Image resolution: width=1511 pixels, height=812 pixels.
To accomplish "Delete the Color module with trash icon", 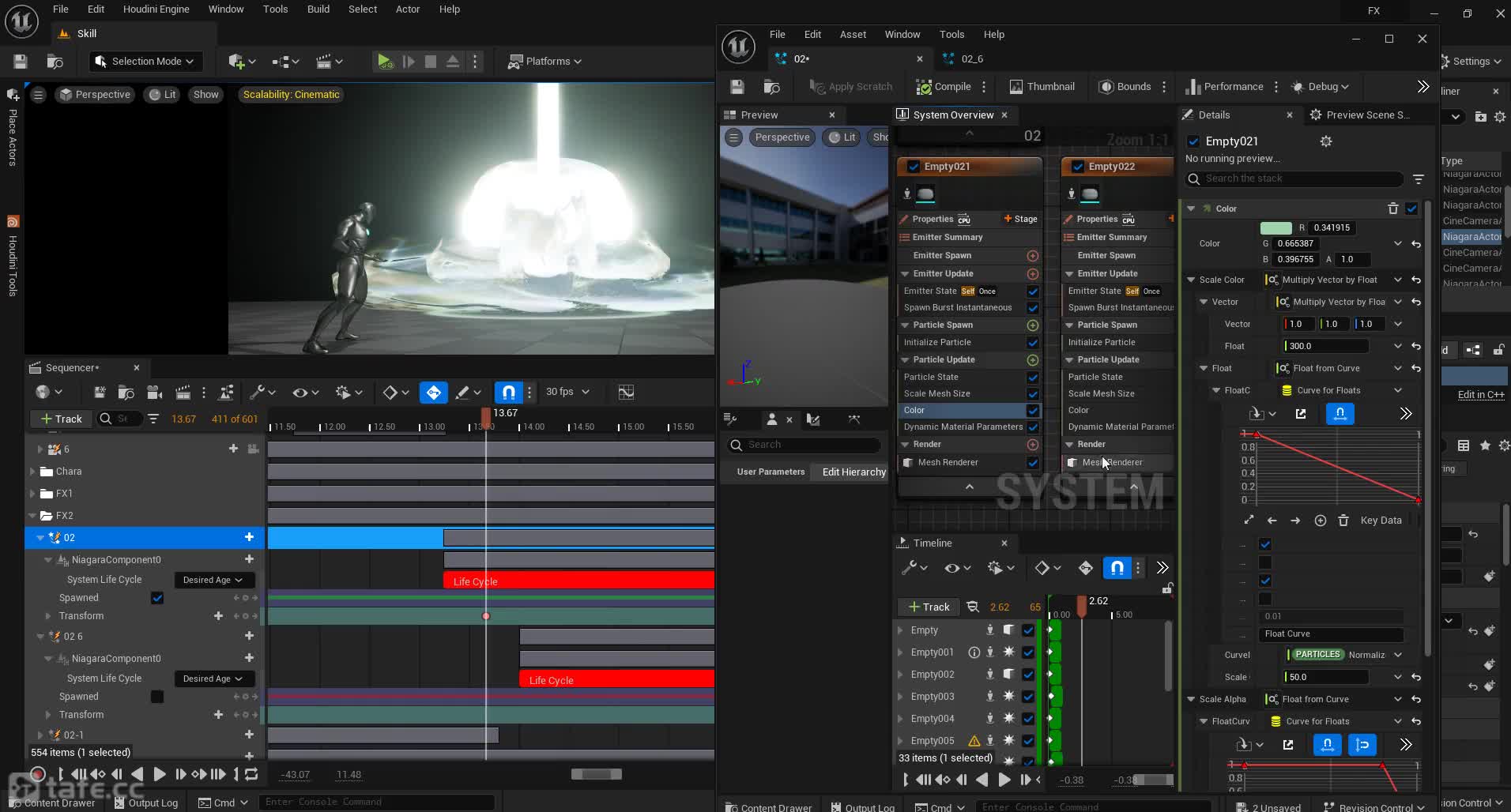I will tap(1392, 209).
